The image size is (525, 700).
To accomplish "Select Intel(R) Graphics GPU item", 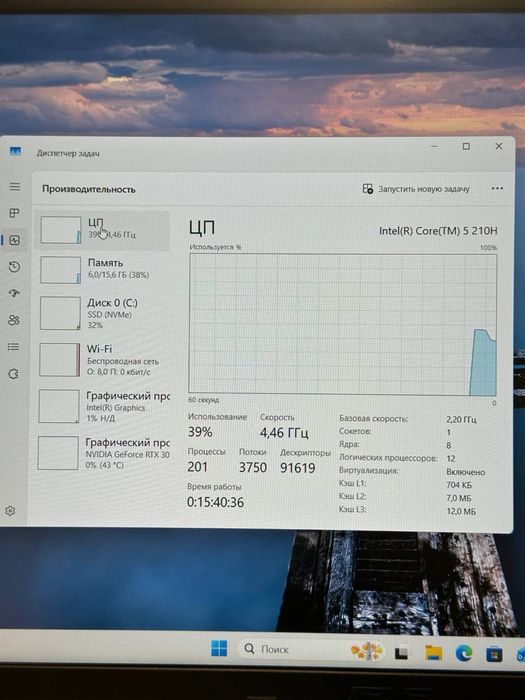I will coord(102,406).
